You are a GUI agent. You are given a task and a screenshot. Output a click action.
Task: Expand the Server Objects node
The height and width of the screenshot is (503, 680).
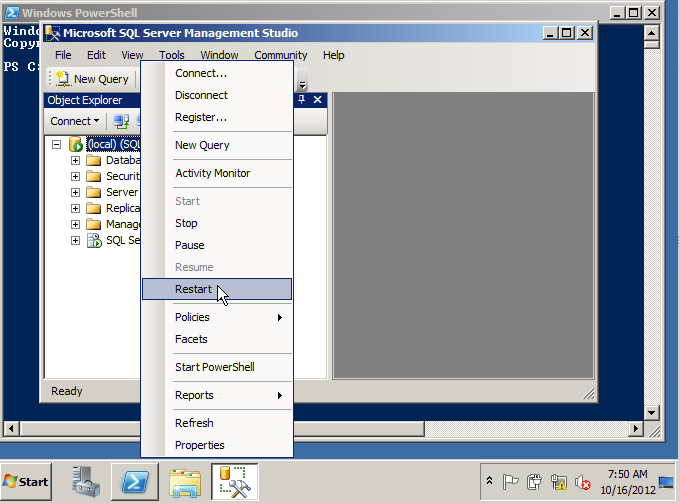75,193
